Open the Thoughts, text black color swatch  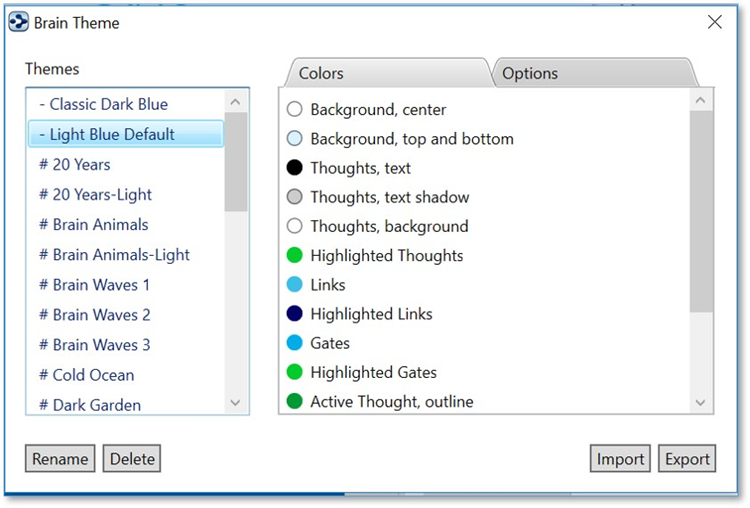[x=294, y=168]
